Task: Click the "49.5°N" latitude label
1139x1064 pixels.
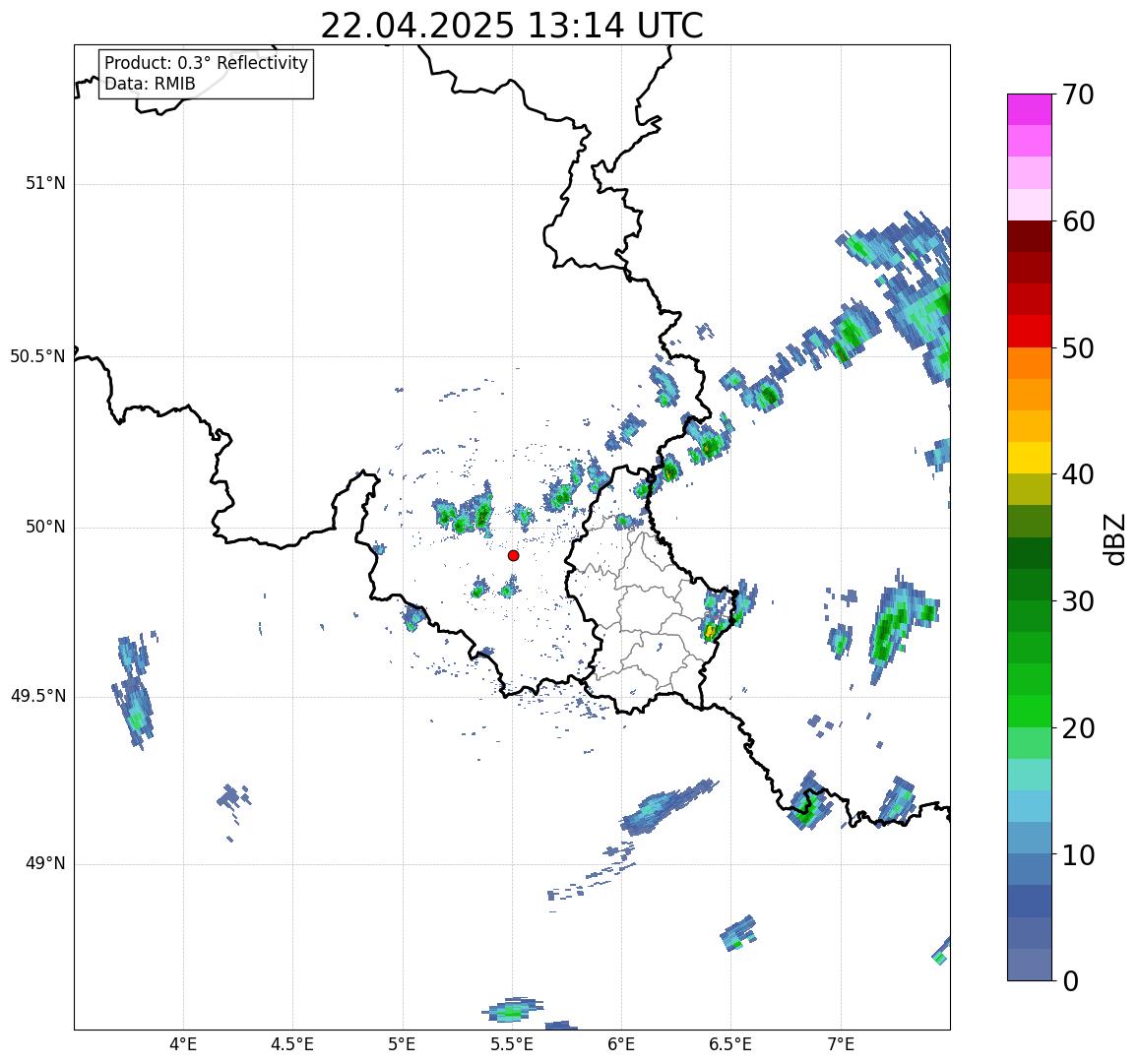Action: click(37, 697)
